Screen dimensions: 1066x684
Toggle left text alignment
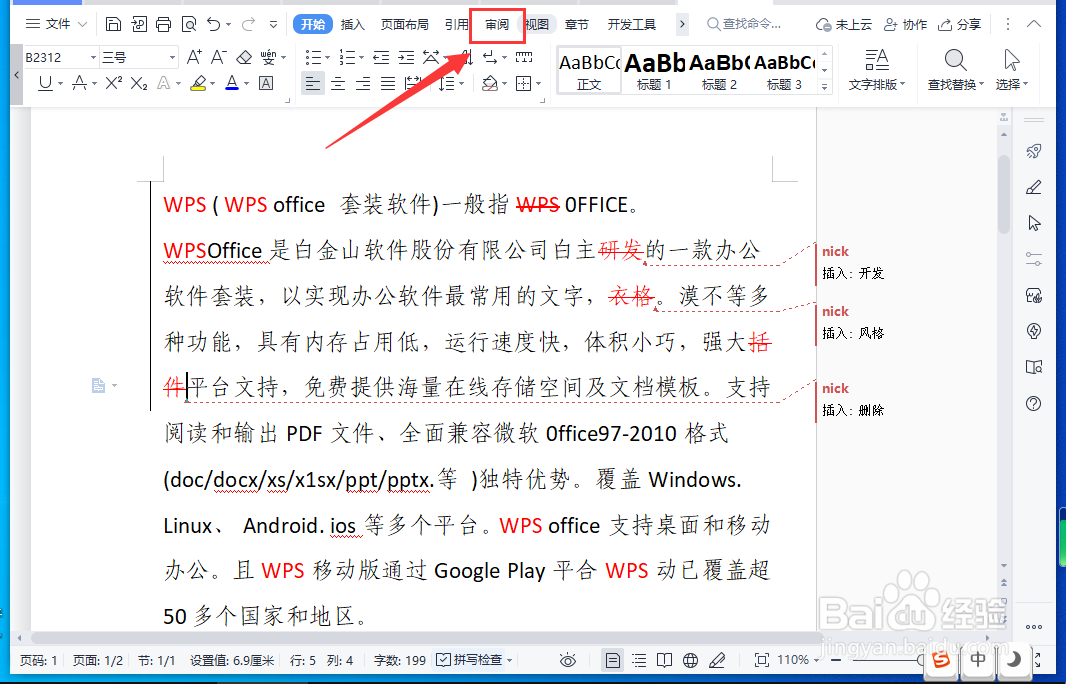[x=313, y=84]
